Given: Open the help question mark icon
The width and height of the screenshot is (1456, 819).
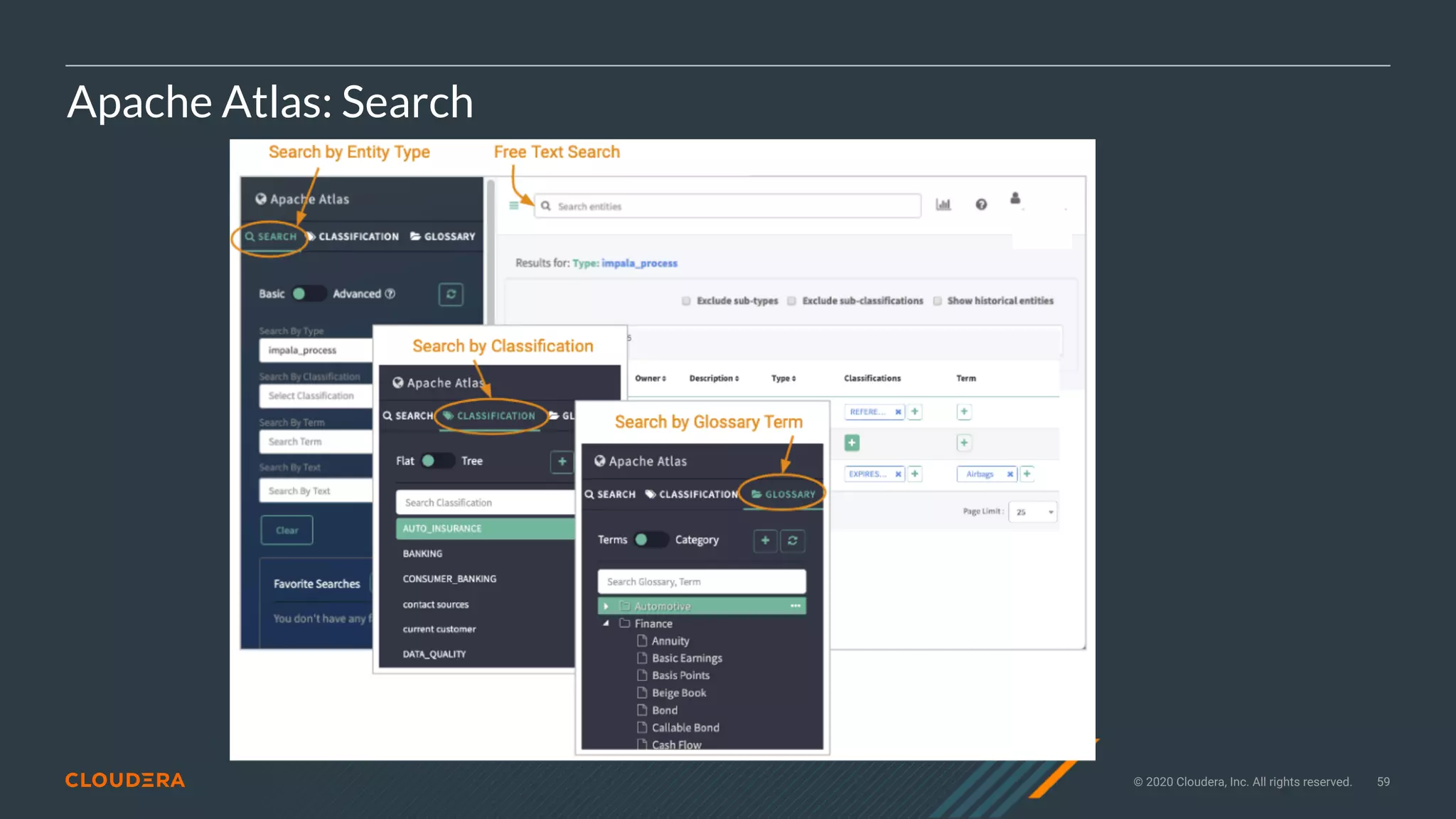Looking at the screenshot, I should 981,205.
